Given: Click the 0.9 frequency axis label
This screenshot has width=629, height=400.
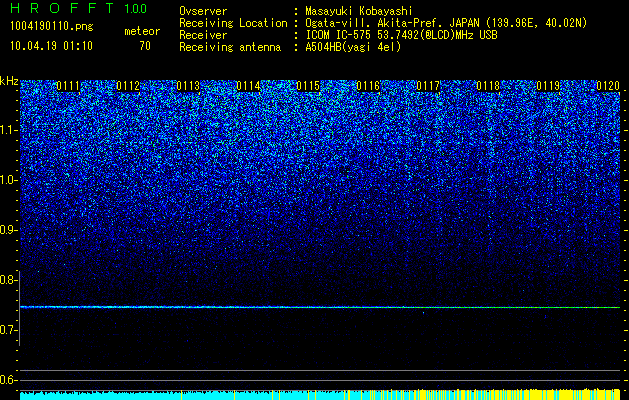Looking at the screenshot, I should tap(8, 230).
